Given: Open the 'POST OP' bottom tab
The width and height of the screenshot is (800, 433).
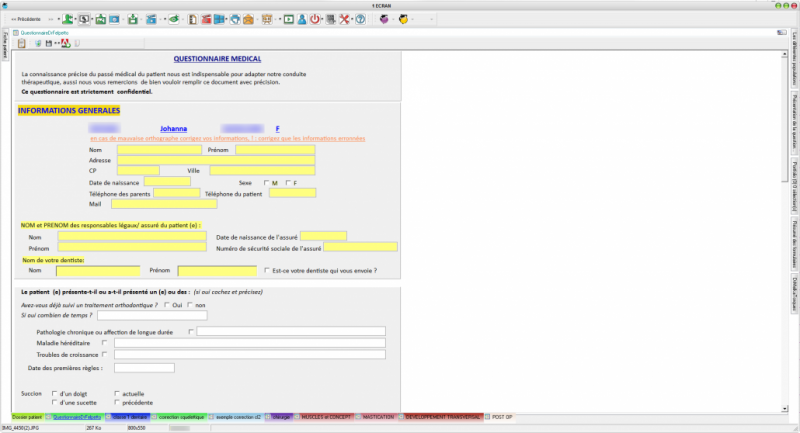Looking at the screenshot, I should tap(501, 416).
